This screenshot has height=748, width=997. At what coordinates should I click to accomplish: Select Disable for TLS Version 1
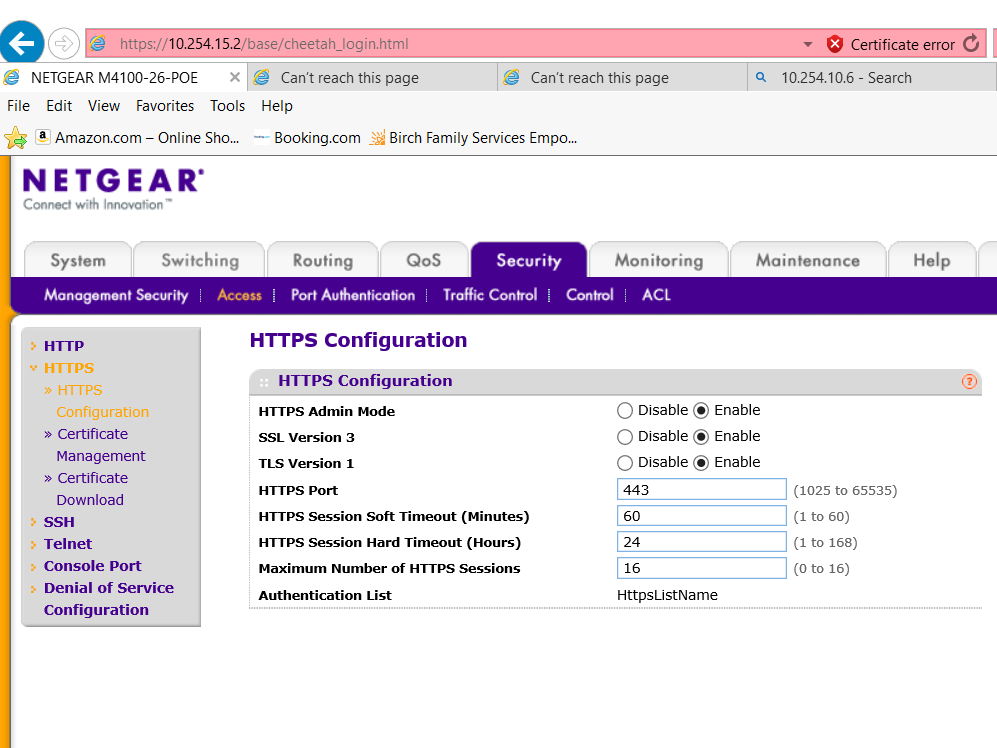pos(624,463)
